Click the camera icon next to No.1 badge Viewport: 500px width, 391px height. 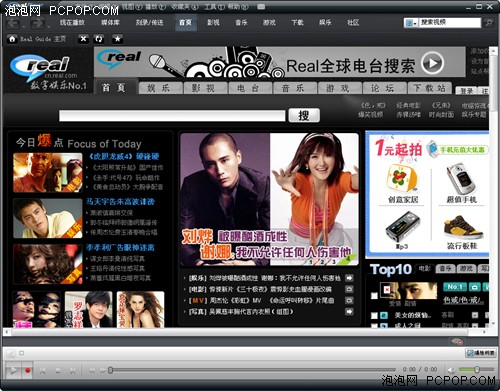tap(474, 287)
